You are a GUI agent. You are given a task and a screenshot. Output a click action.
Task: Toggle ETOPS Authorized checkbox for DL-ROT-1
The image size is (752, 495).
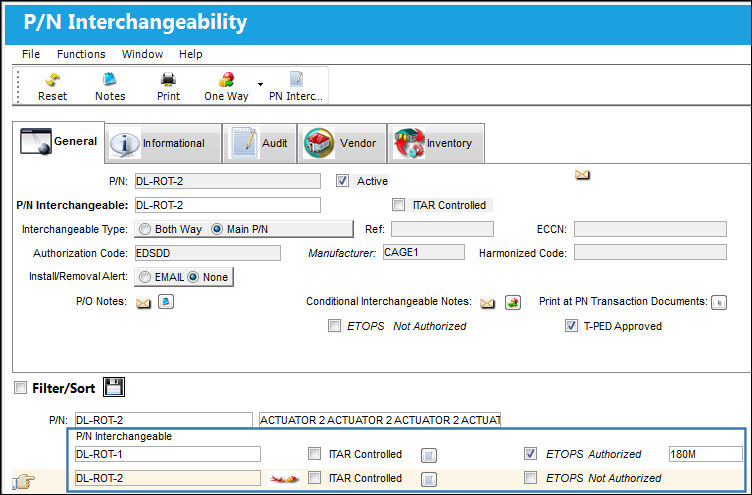click(530, 453)
